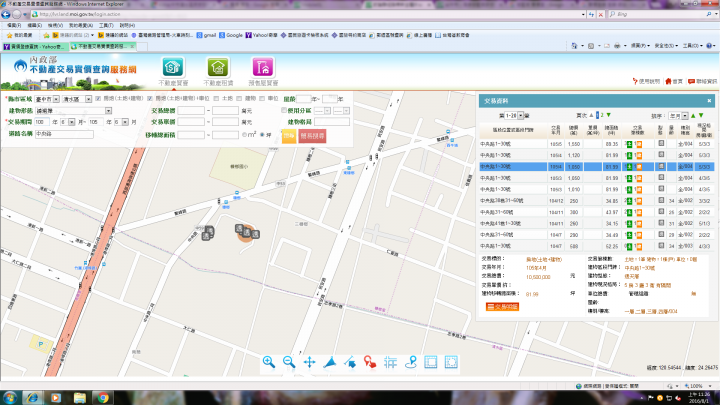Open the Google favorites bar link
The width and height of the screenshot is (720, 405).
tap(231, 35)
